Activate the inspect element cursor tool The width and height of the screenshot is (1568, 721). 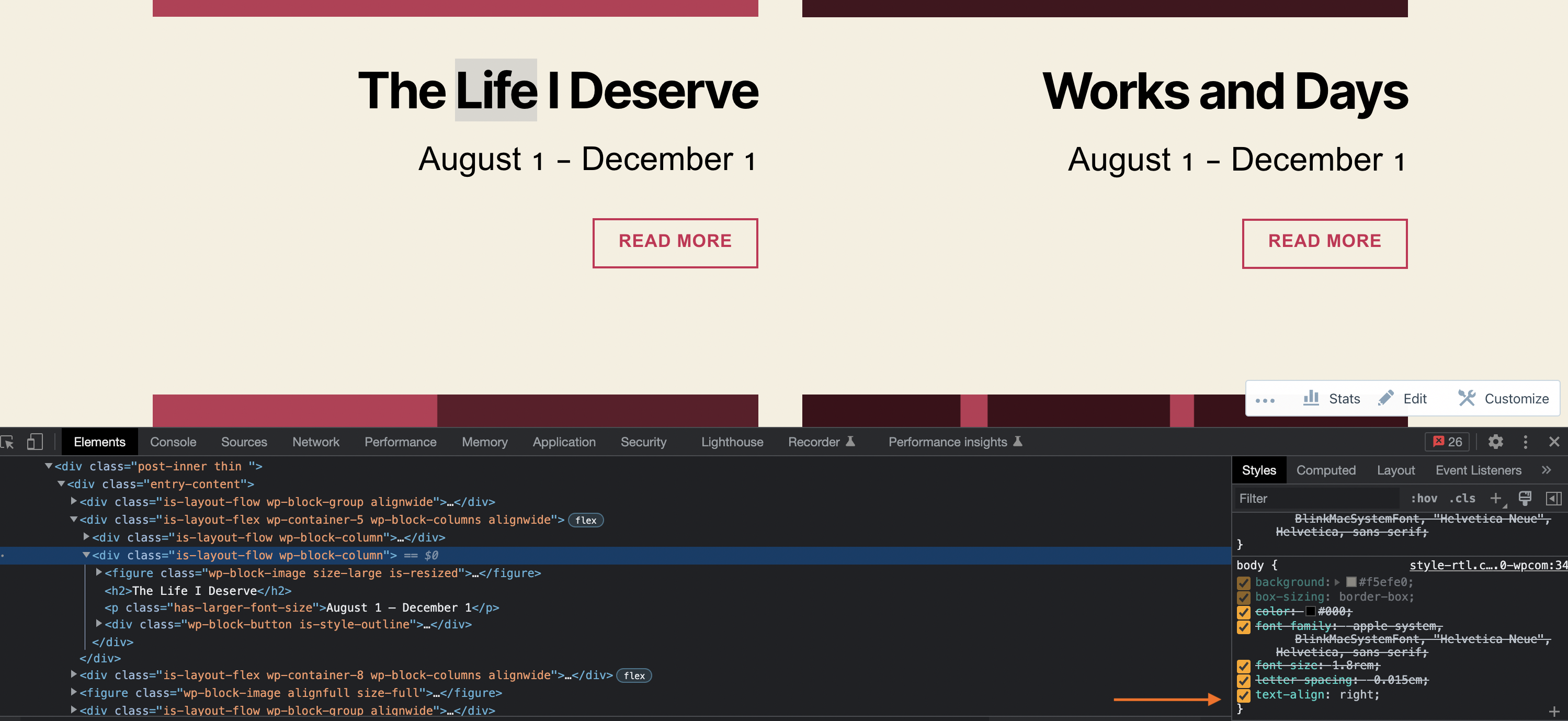[8, 442]
